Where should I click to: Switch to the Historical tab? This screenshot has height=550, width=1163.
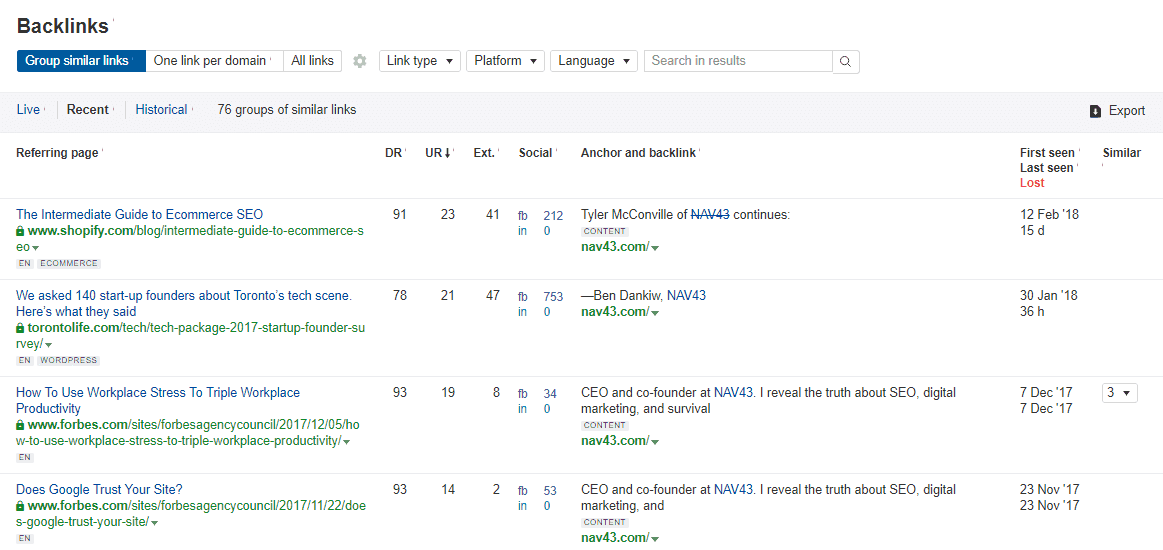click(161, 110)
